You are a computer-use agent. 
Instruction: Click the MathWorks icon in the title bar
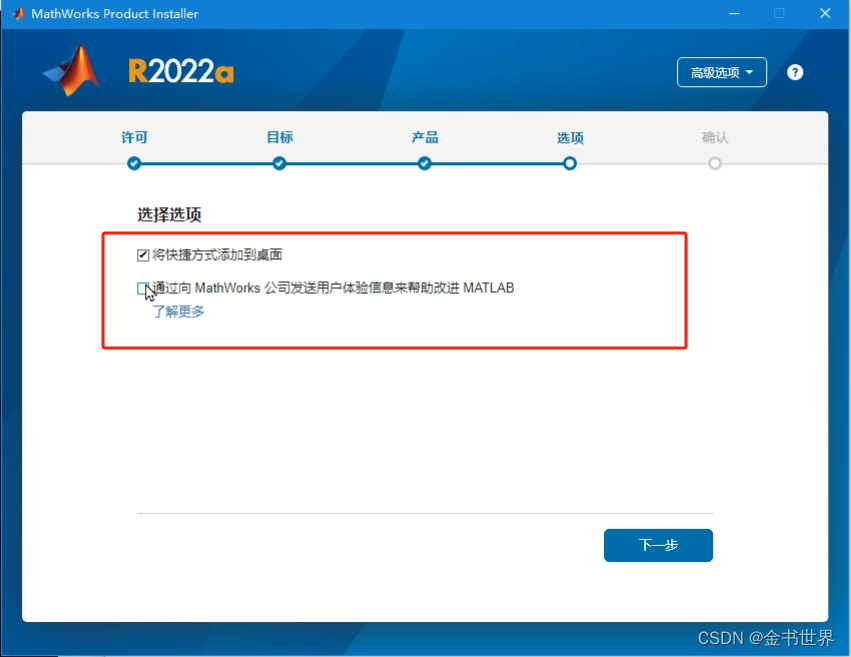pyautogui.click(x=18, y=13)
